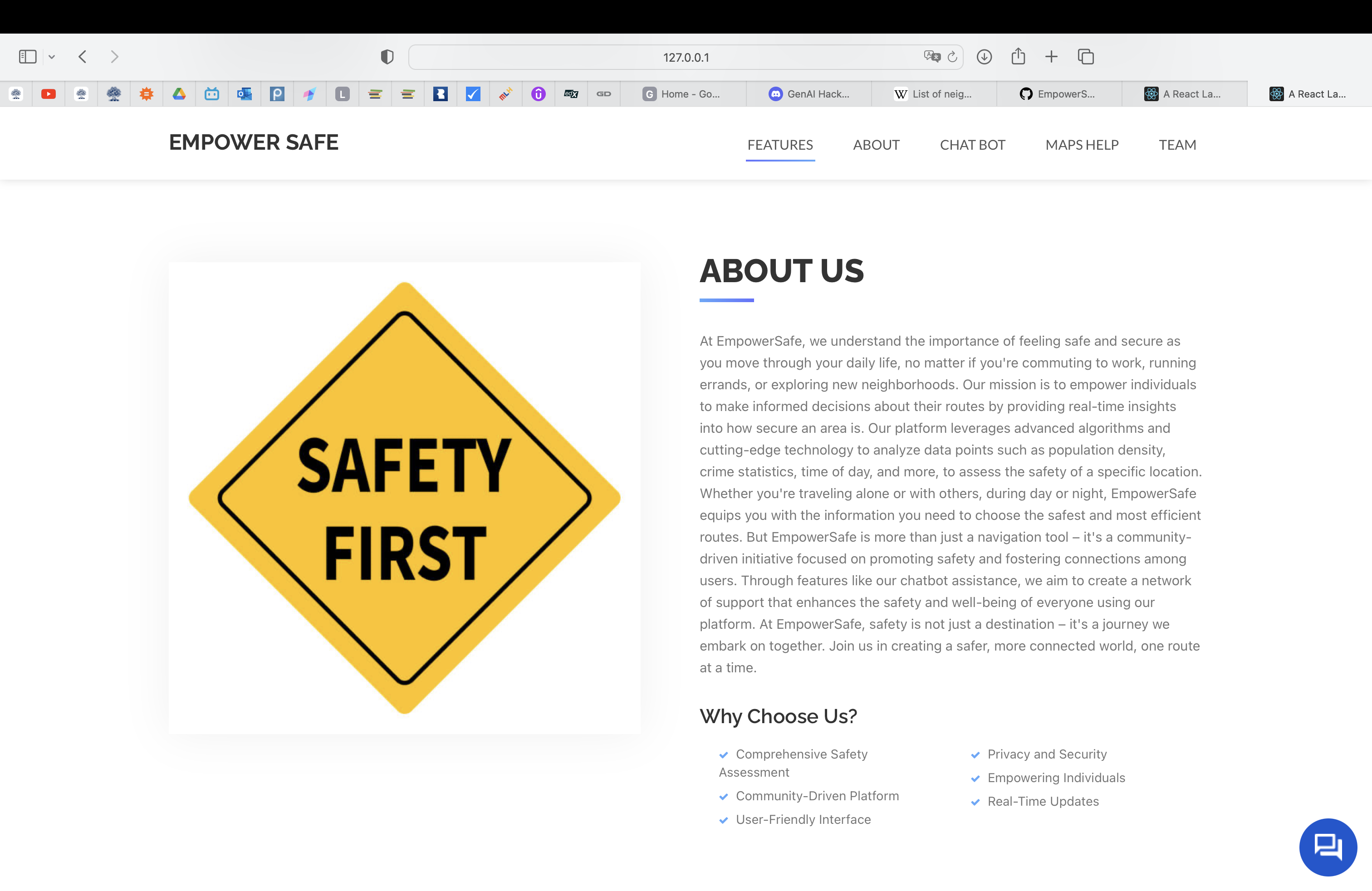
Task: Click the Safety First sign image
Action: [404, 498]
